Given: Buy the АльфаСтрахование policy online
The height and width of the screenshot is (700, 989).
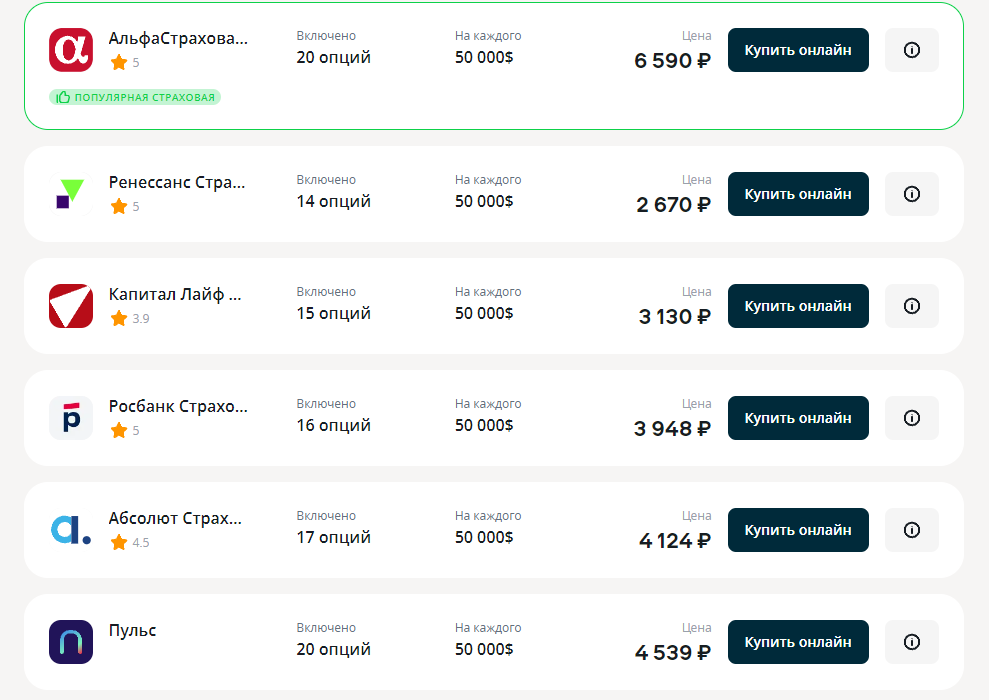Looking at the screenshot, I should click(x=798, y=50).
